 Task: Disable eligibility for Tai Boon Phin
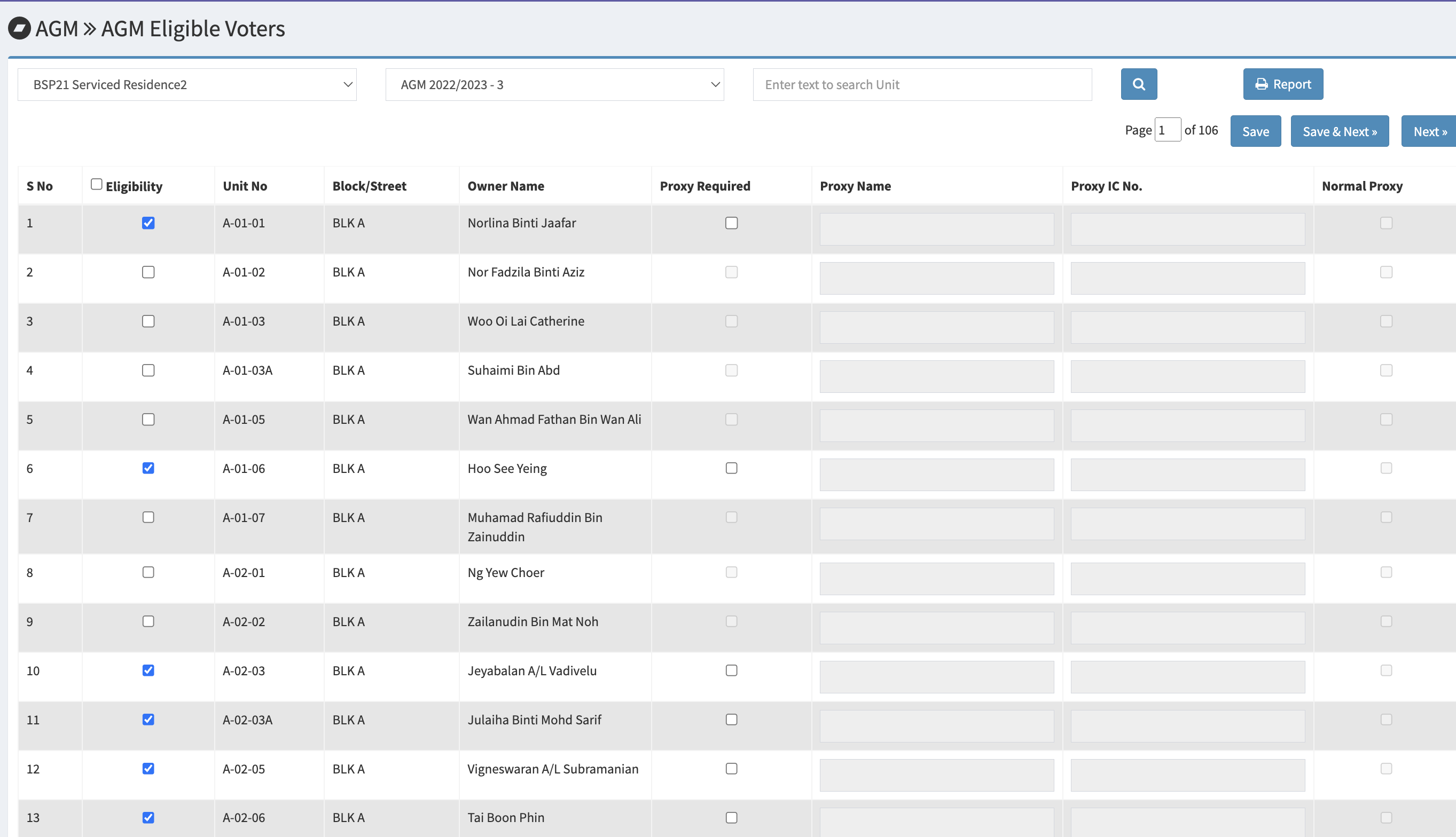coord(148,817)
